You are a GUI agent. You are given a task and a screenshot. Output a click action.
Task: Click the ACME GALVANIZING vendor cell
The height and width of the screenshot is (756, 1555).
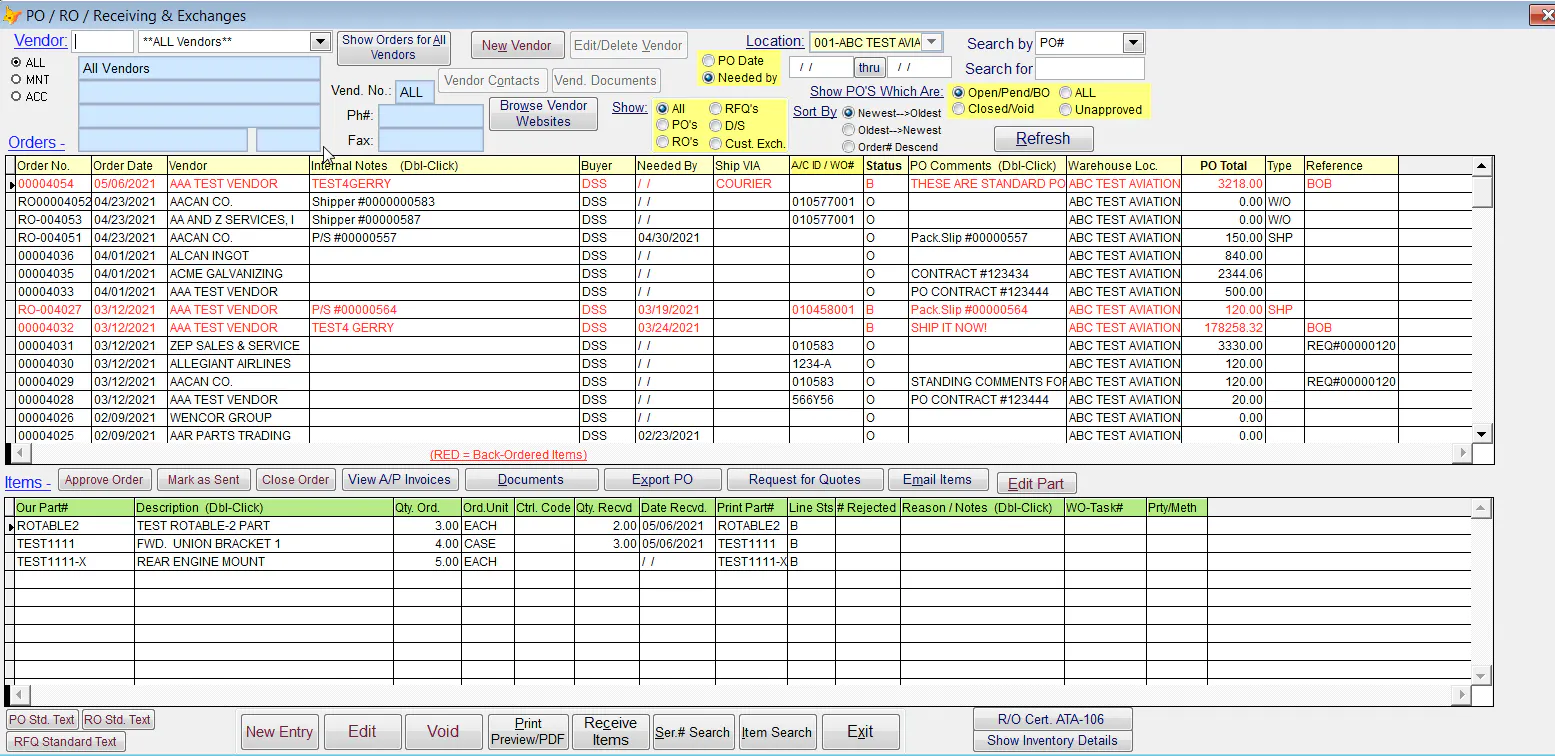[238, 274]
